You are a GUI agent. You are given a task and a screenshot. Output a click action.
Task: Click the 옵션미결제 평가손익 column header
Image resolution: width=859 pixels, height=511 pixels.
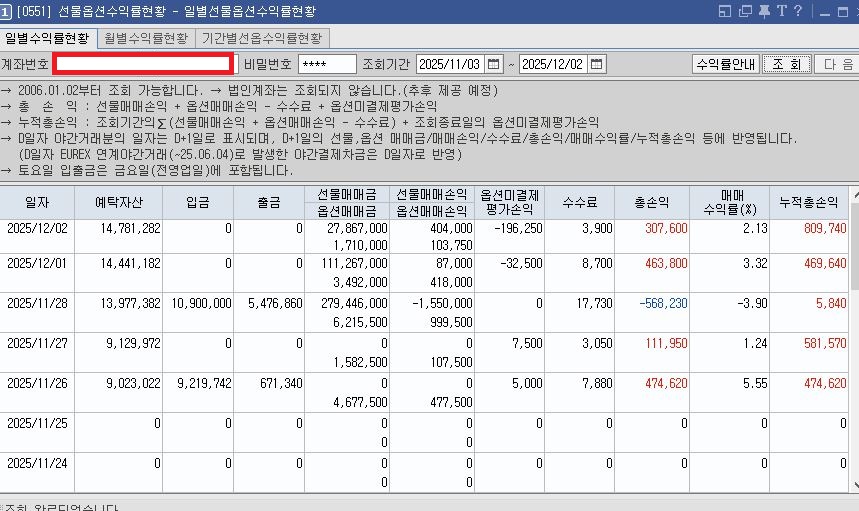coord(509,203)
